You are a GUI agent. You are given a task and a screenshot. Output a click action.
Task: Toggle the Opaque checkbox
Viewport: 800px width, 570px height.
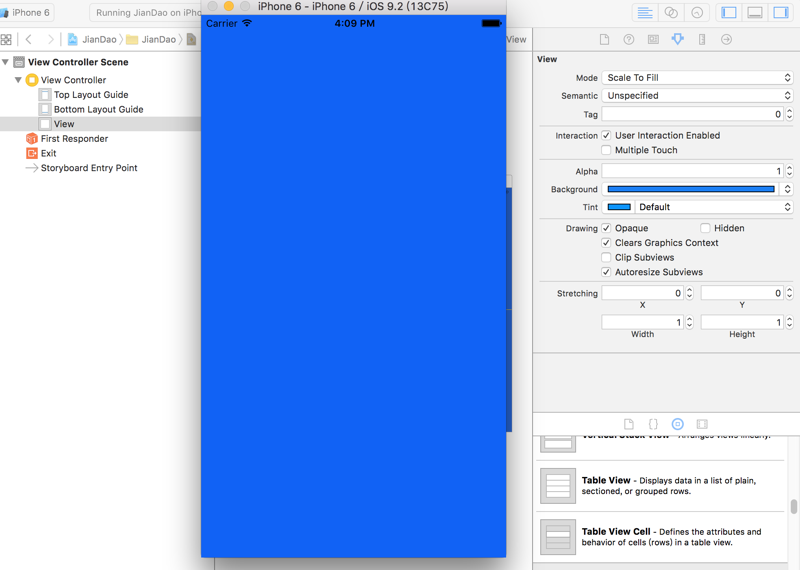point(606,228)
